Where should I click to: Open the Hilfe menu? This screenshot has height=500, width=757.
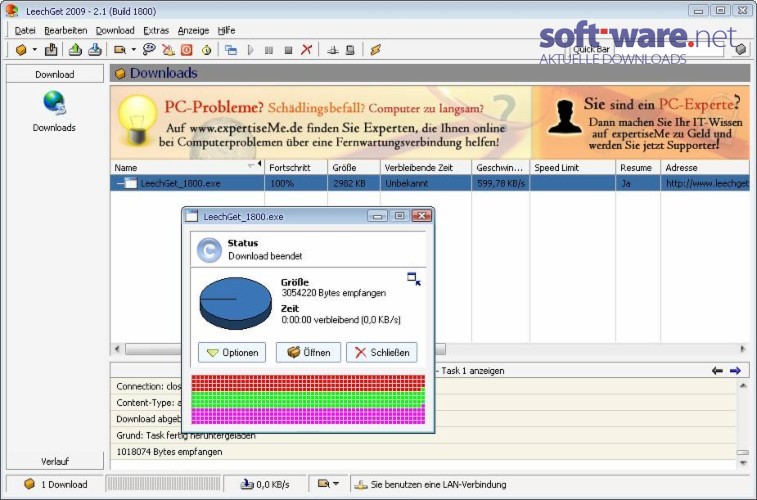(226, 30)
